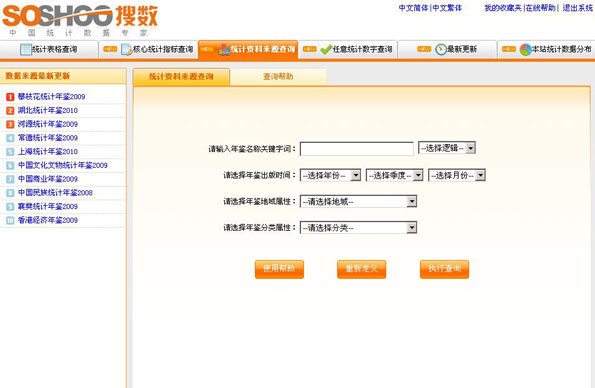Open 中国商业年鉴2009 link
Screen dimensions: 595x388
pyautogui.click(x=48, y=179)
